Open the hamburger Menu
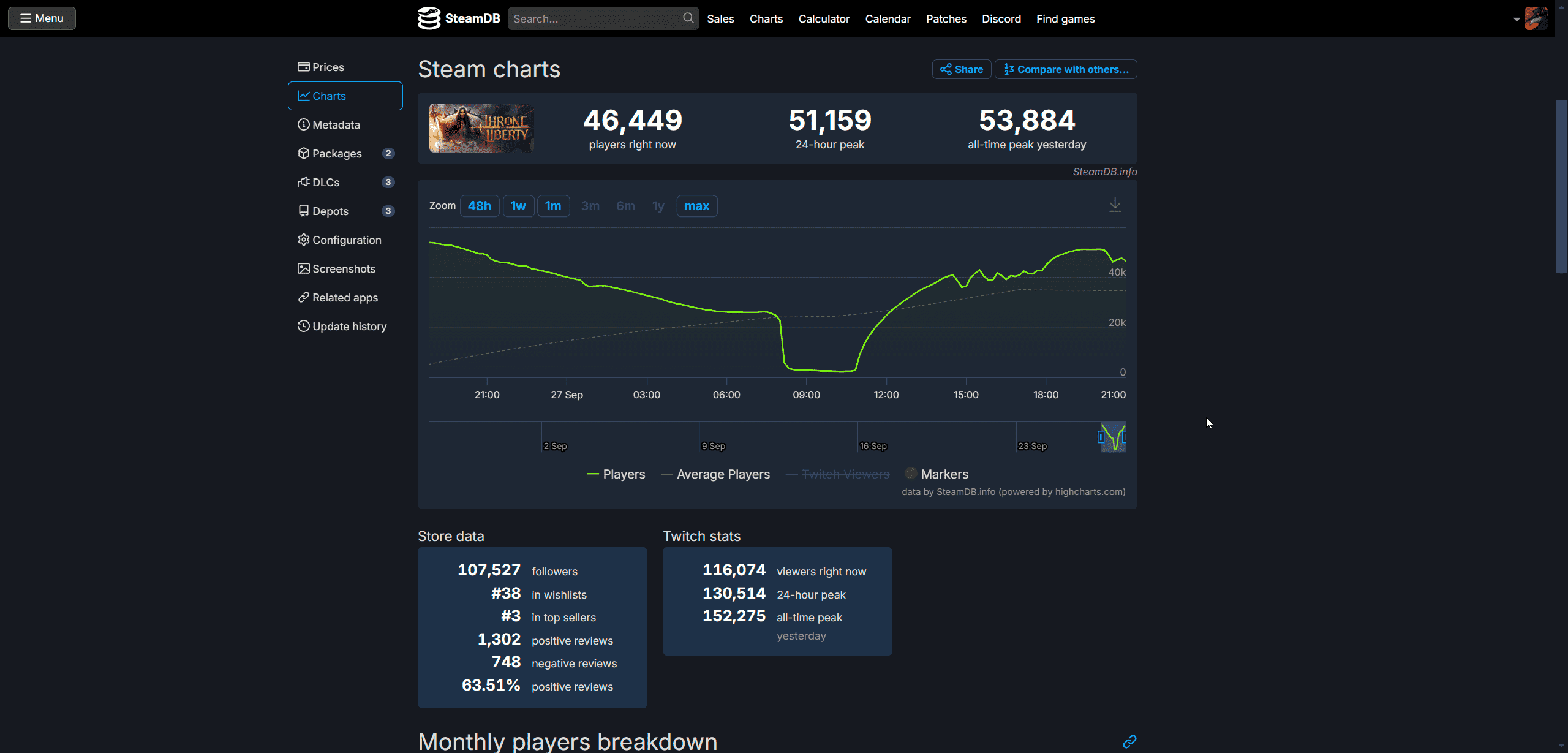 pyautogui.click(x=42, y=18)
